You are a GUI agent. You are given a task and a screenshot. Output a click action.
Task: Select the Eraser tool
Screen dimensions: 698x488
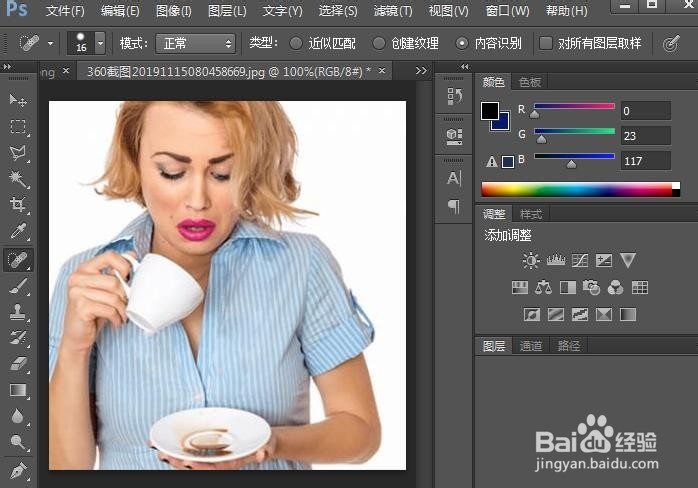(x=18, y=364)
